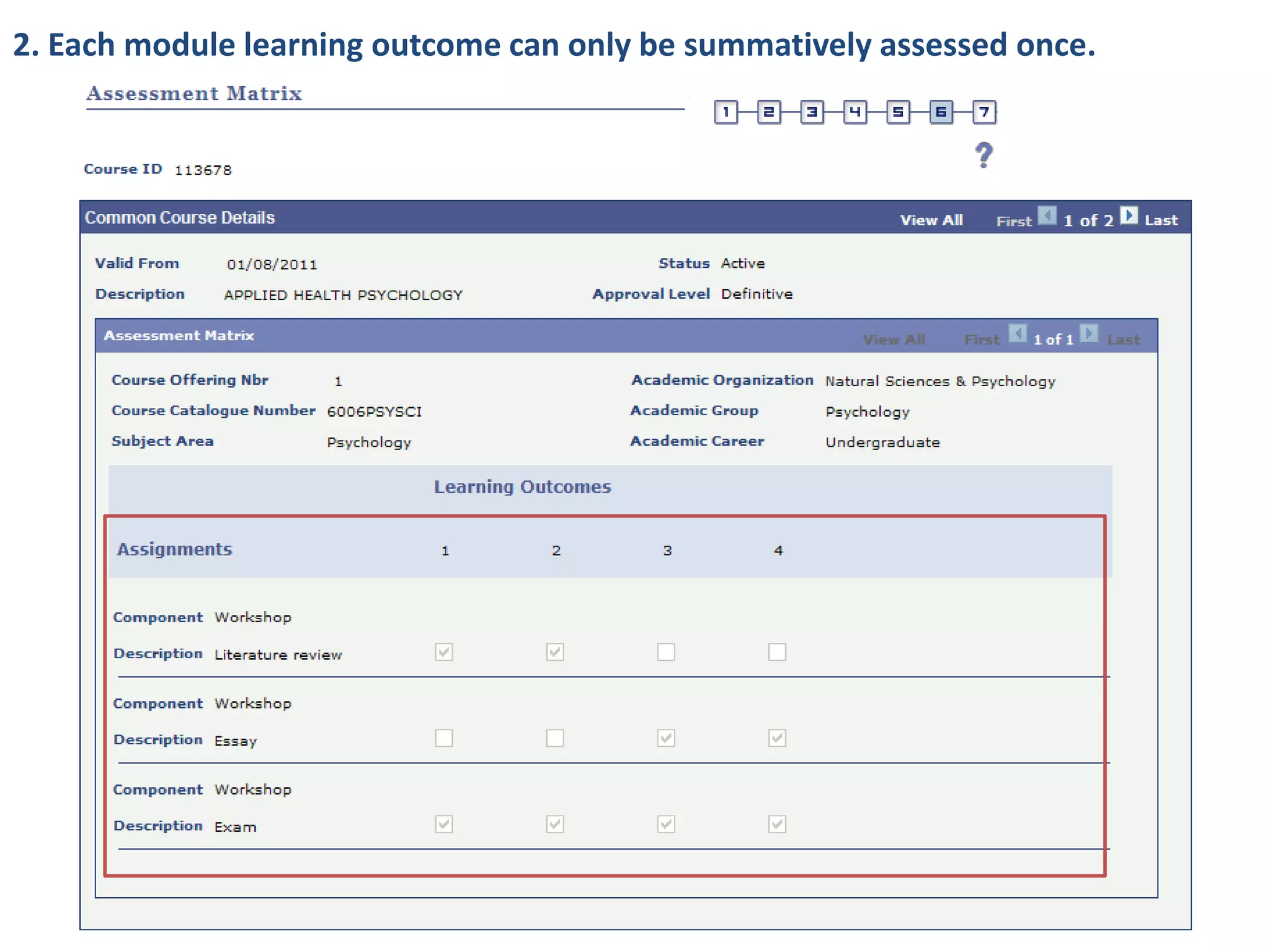The width and height of the screenshot is (1270, 952).
Task: Click Last in Common Course Details bar
Action: pyautogui.click(x=1161, y=221)
